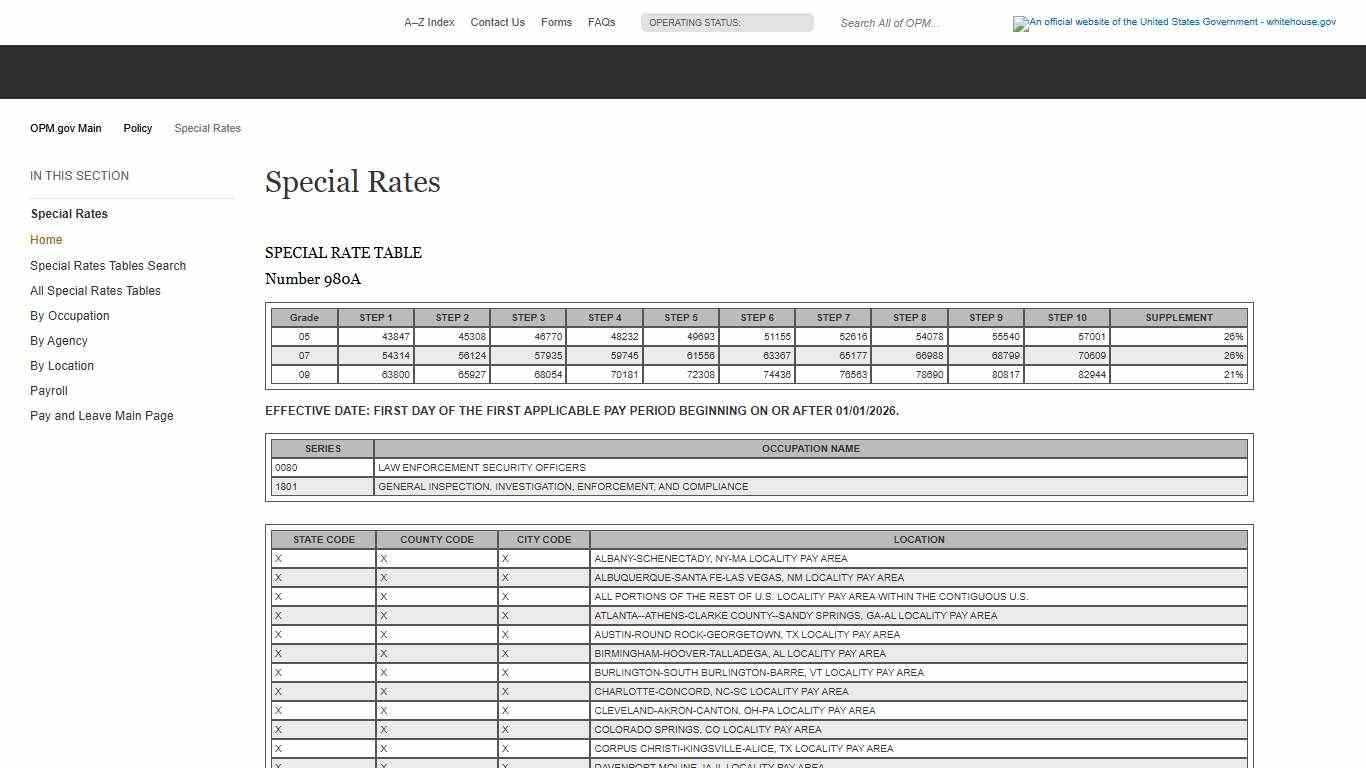The width and height of the screenshot is (1366, 768).
Task: View All Special Rates Tables
Action: coord(95,290)
